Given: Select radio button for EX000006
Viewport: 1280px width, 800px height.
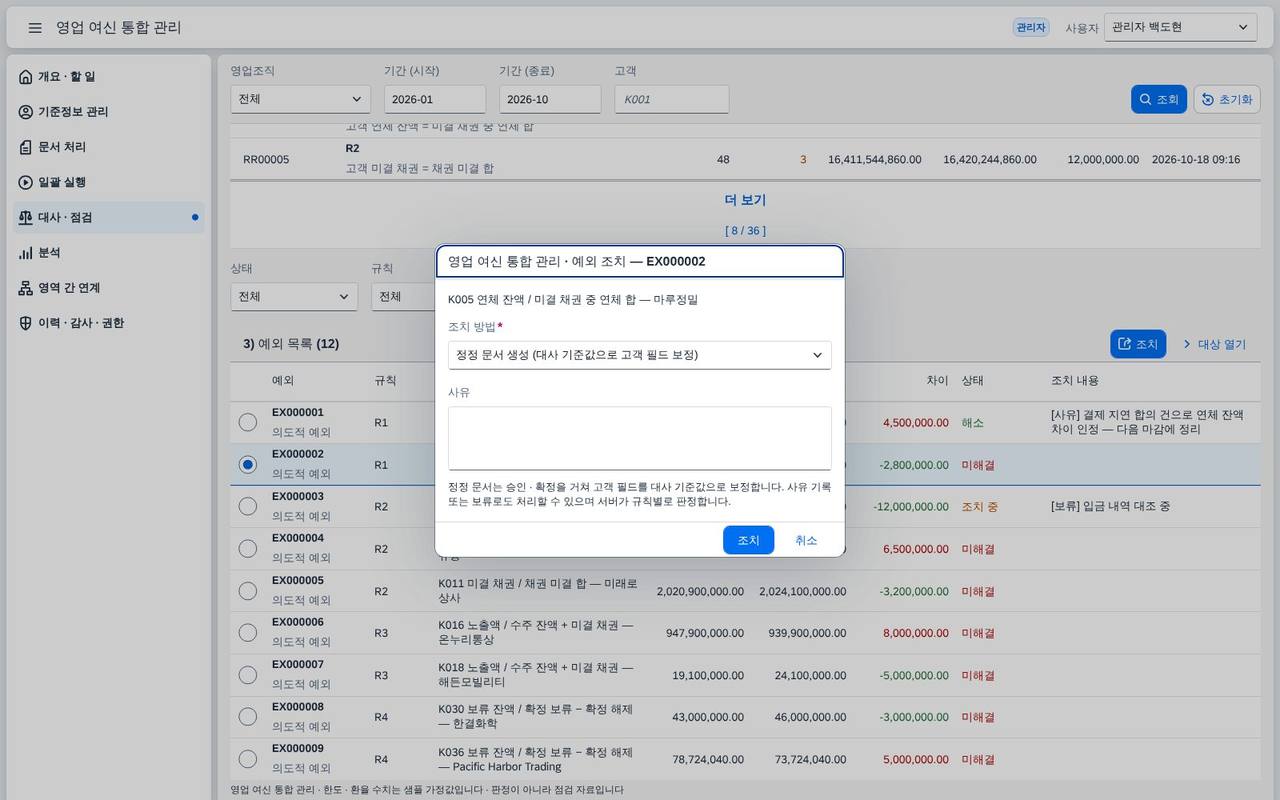Looking at the screenshot, I should click(248, 632).
